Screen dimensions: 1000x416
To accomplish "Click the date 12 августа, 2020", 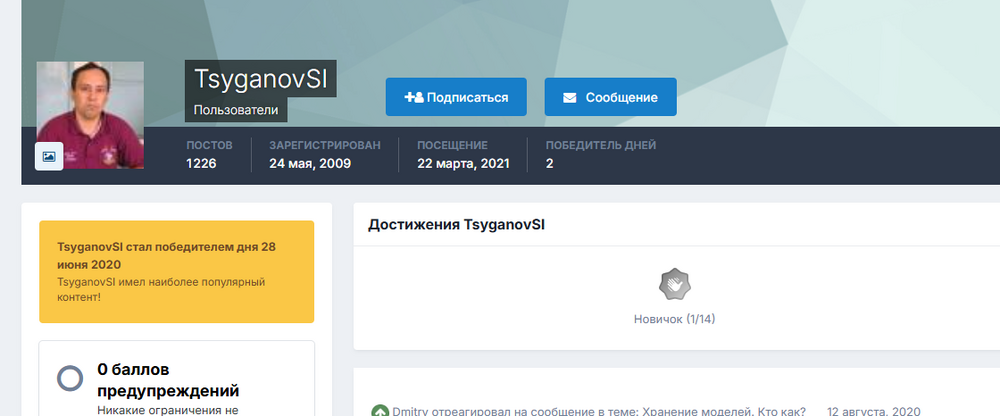I will pos(876,411).
